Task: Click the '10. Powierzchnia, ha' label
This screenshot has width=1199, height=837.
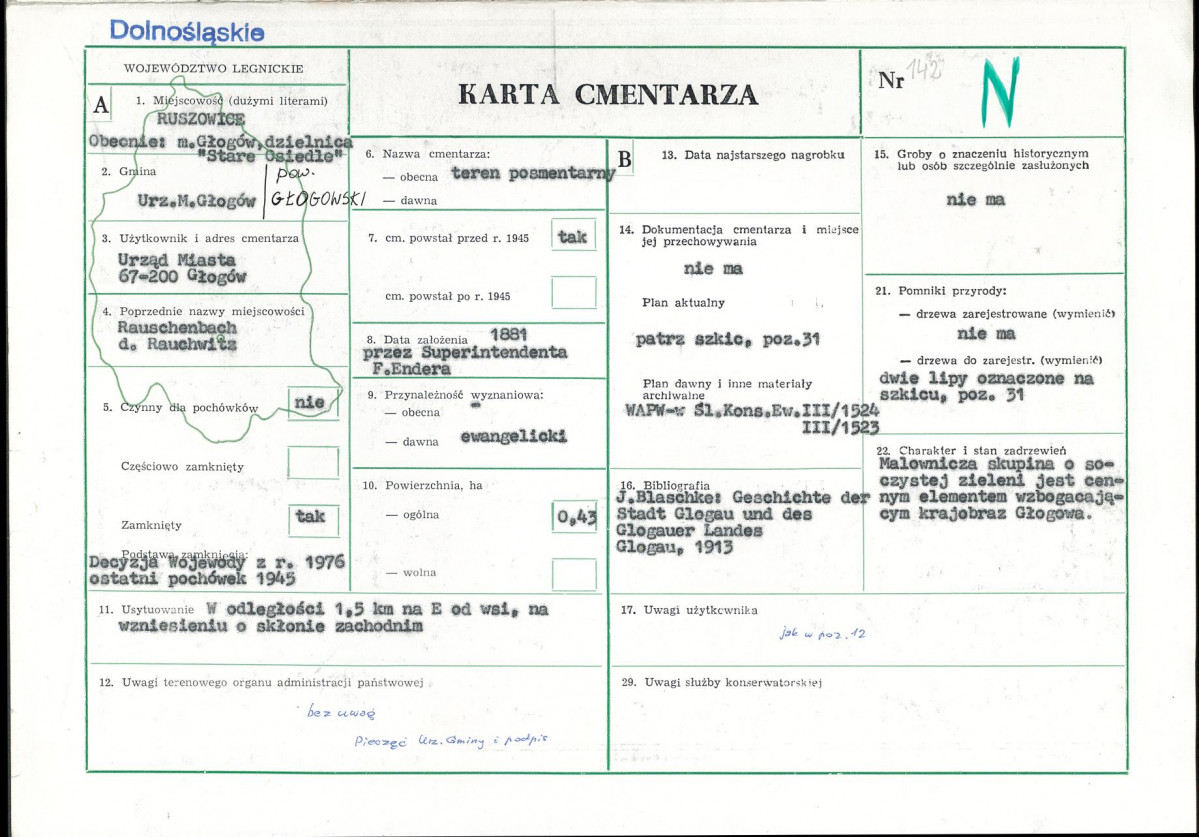Action: point(422,485)
